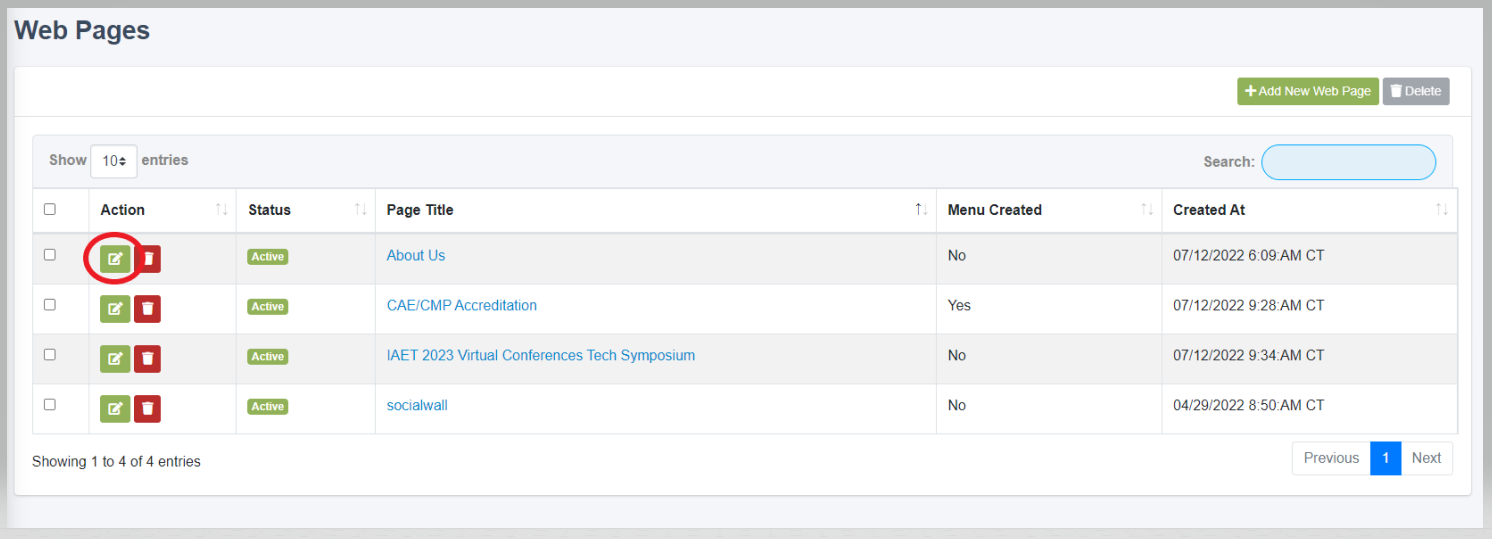Image resolution: width=1492 pixels, height=539 pixels.
Task: Sort the table by Created At
Action: [x=1209, y=210]
